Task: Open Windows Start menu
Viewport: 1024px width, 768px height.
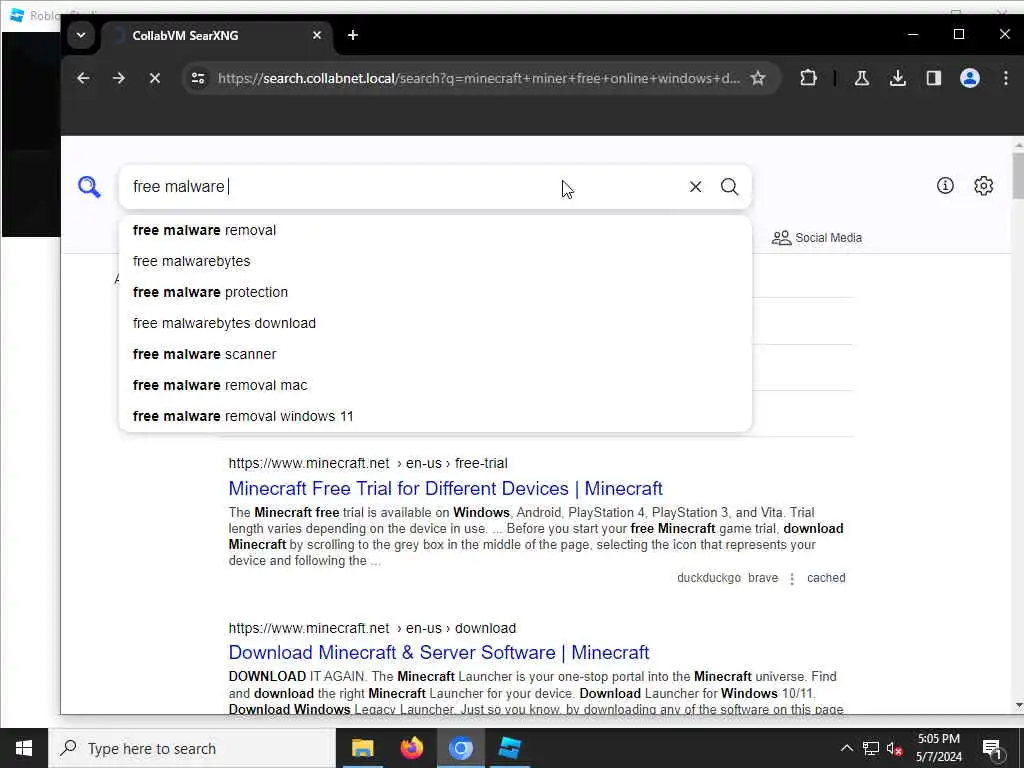Action: coord(24,748)
